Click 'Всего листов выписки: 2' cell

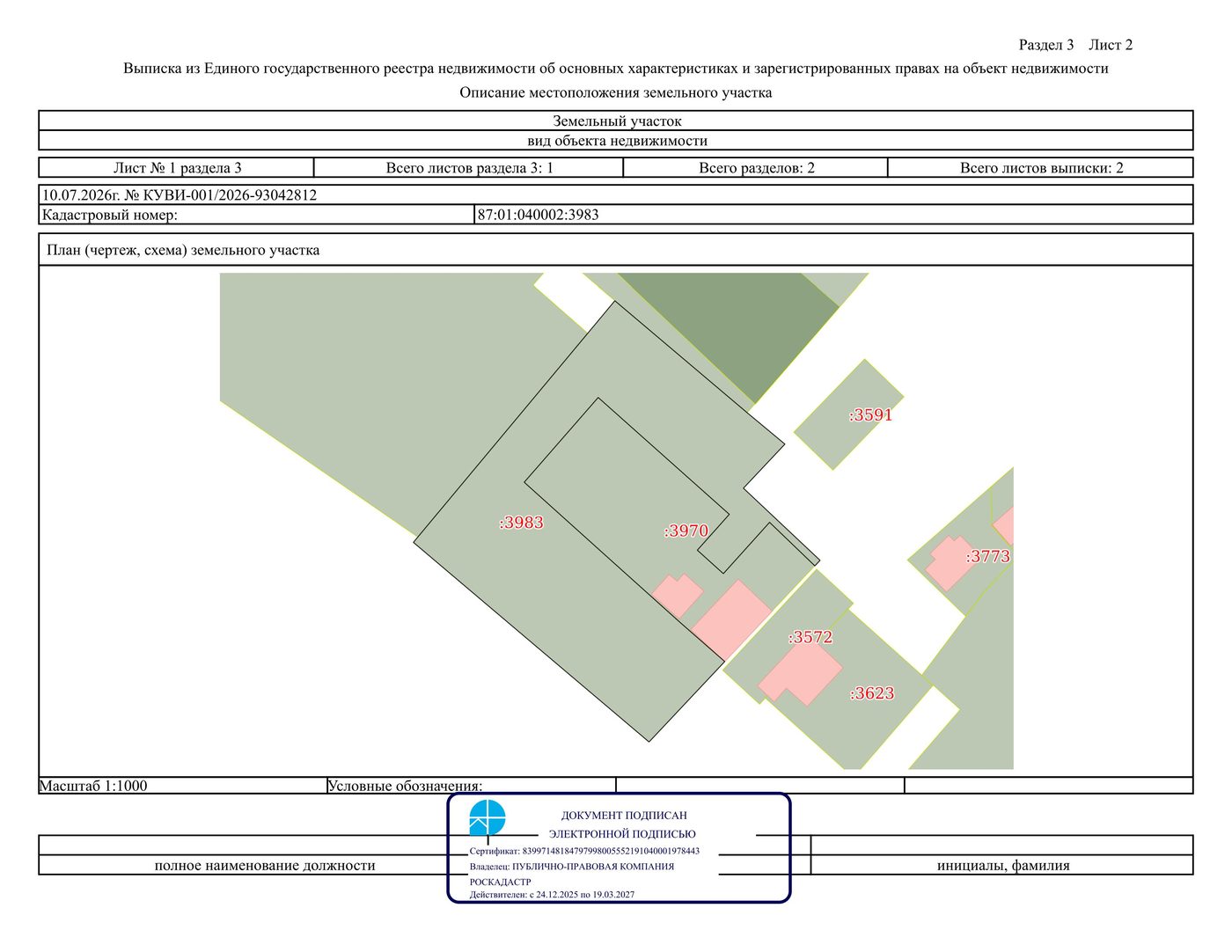(x=1041, y=168)
